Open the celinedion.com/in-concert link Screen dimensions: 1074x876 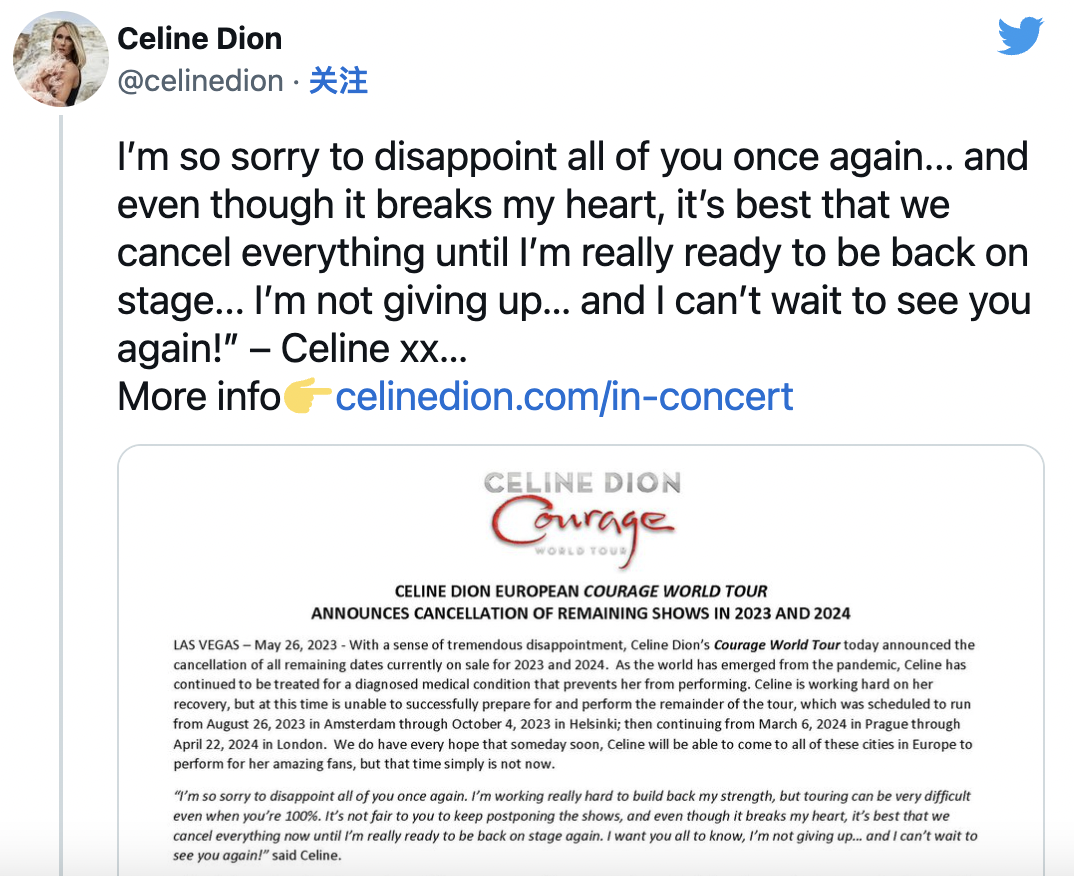pyautogui.click(x=564, y=397)
